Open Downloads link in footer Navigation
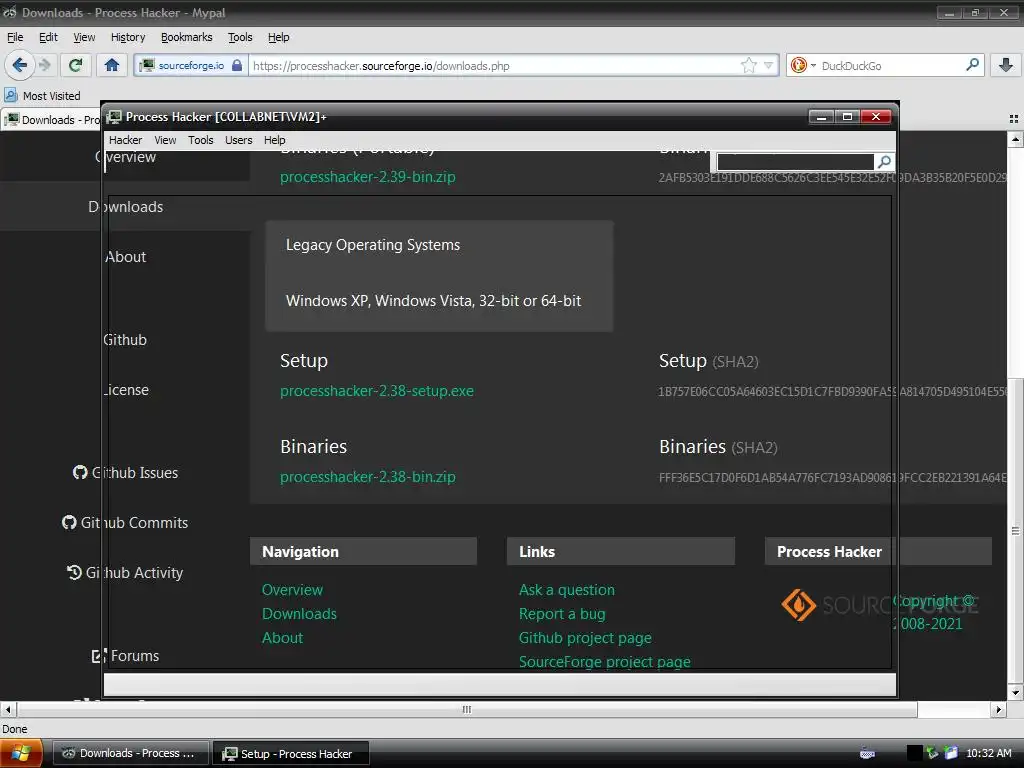This screenshot has height=768, width=1024. (299, 613)
